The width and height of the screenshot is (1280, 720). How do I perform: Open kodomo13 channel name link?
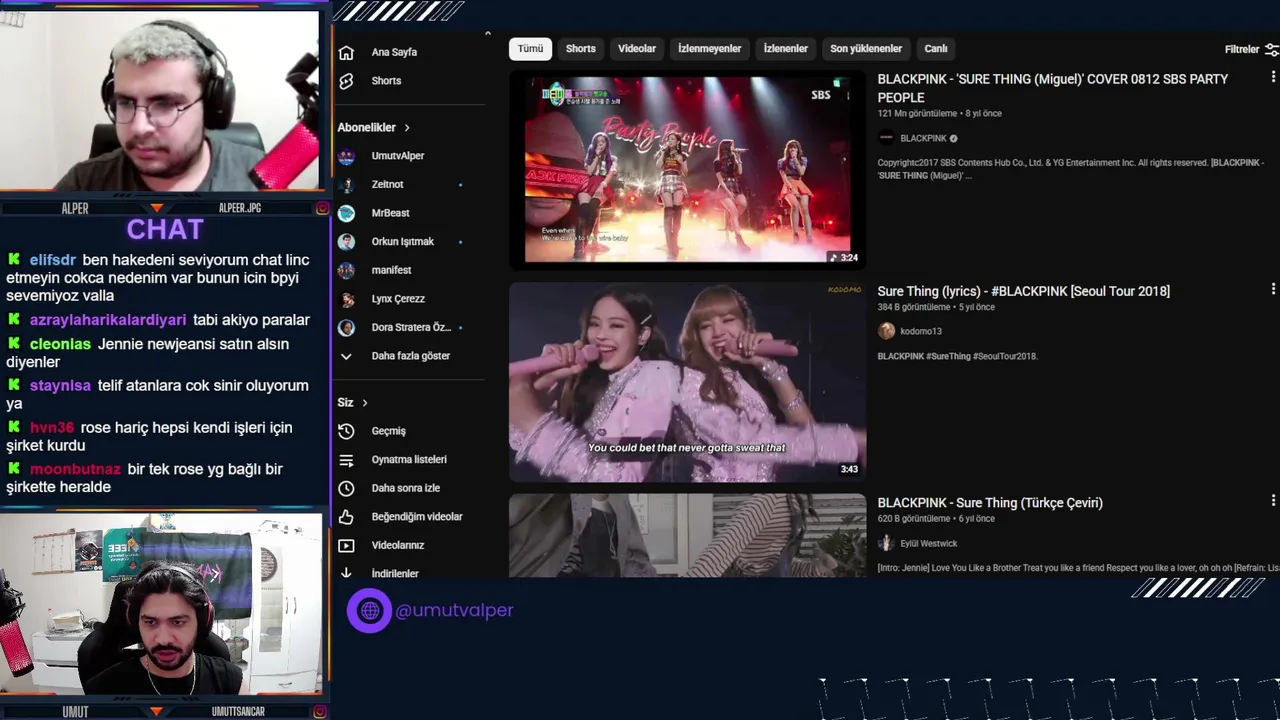(x=921, y=331)
